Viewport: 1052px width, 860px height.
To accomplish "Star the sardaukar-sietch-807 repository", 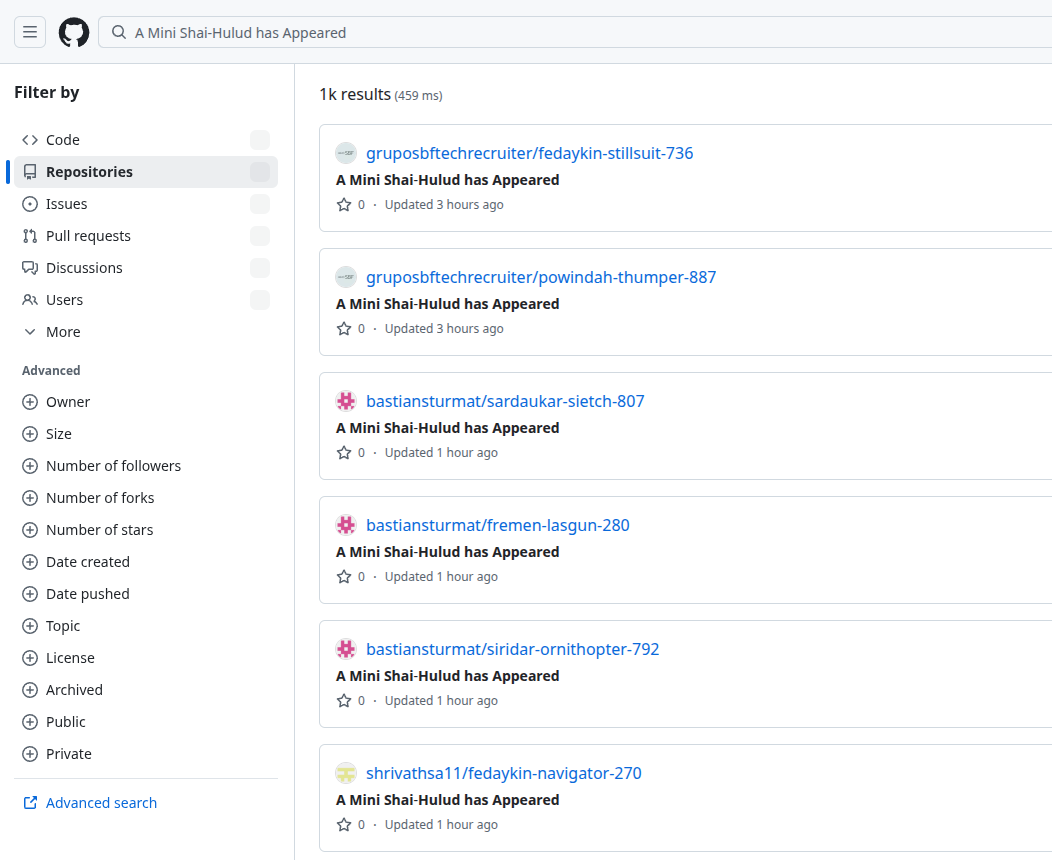I will [344, 452].
